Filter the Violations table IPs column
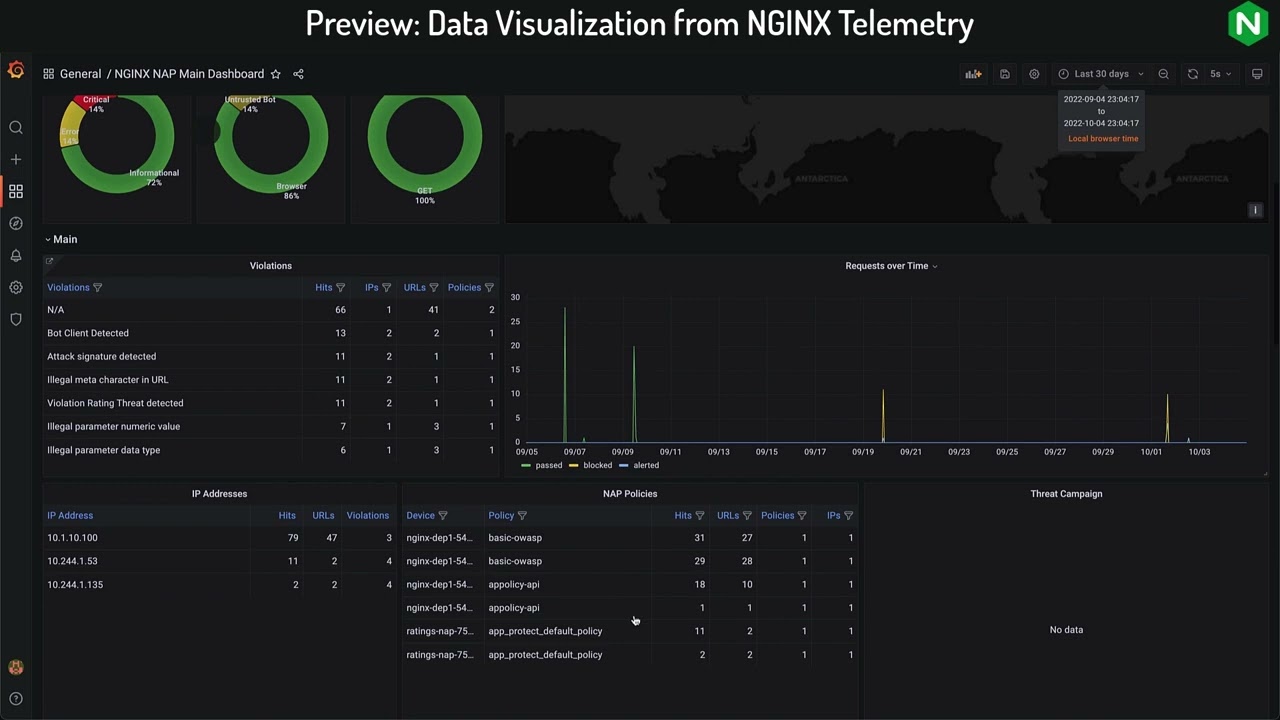1280x720 pixels. (x=387, y=288)
